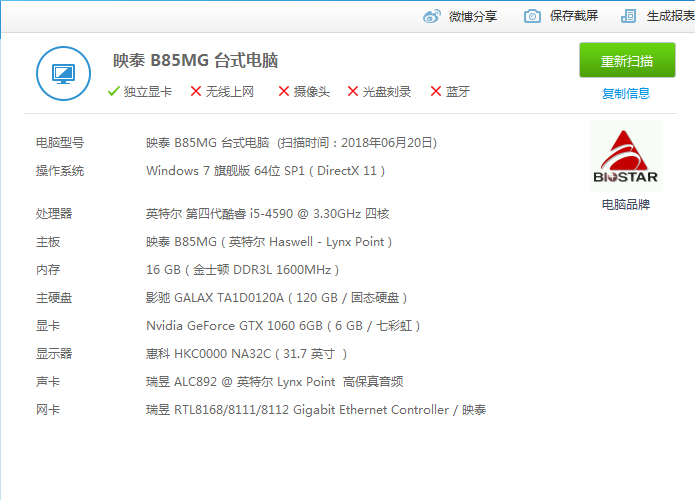This screenshot has height=500, width=695.
Task: Click the scan date 2018年06月20日 text
Action: [387, 143]
